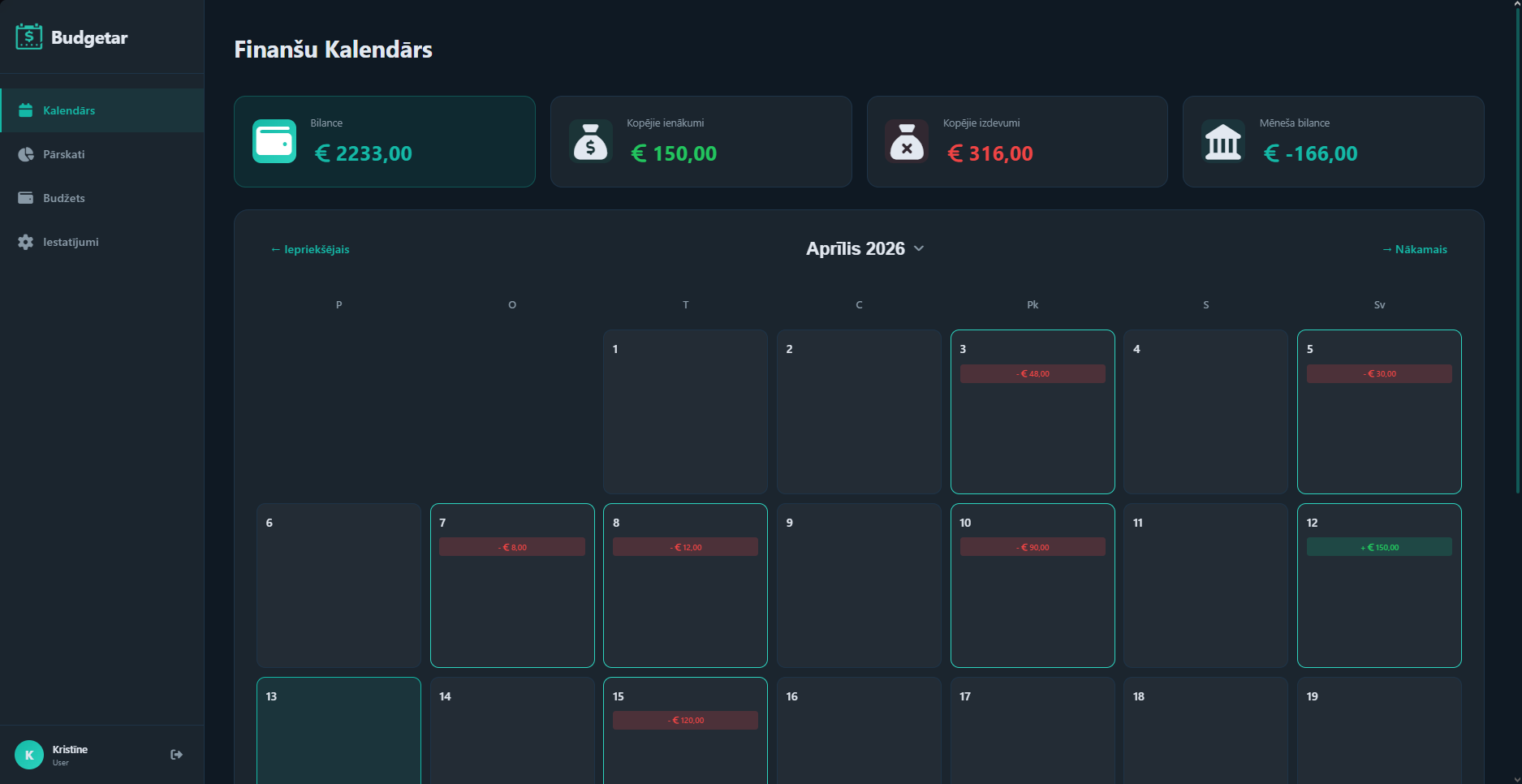Select calendar day 12
Viewport: 1522px width, 784px height.
(x=1379, y=585)
